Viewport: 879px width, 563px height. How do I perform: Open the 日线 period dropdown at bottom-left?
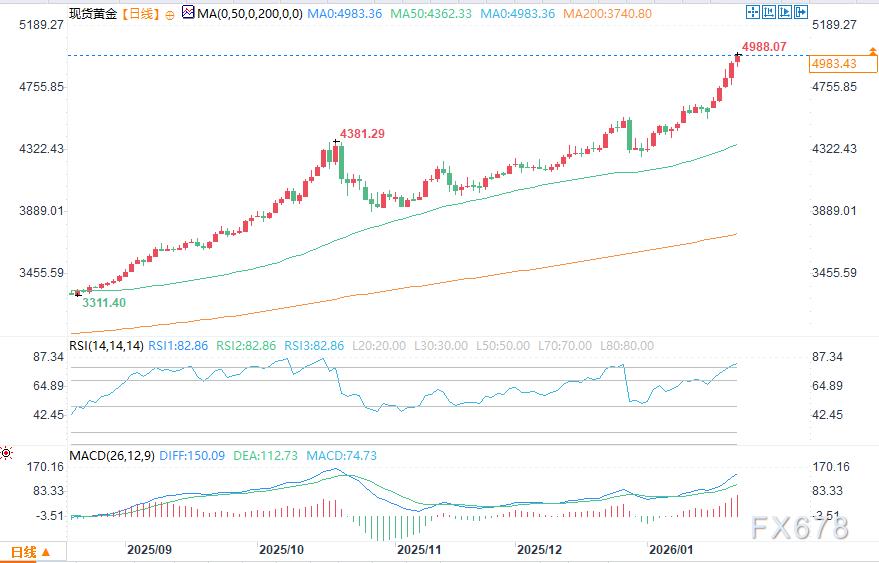coord(29,552)
